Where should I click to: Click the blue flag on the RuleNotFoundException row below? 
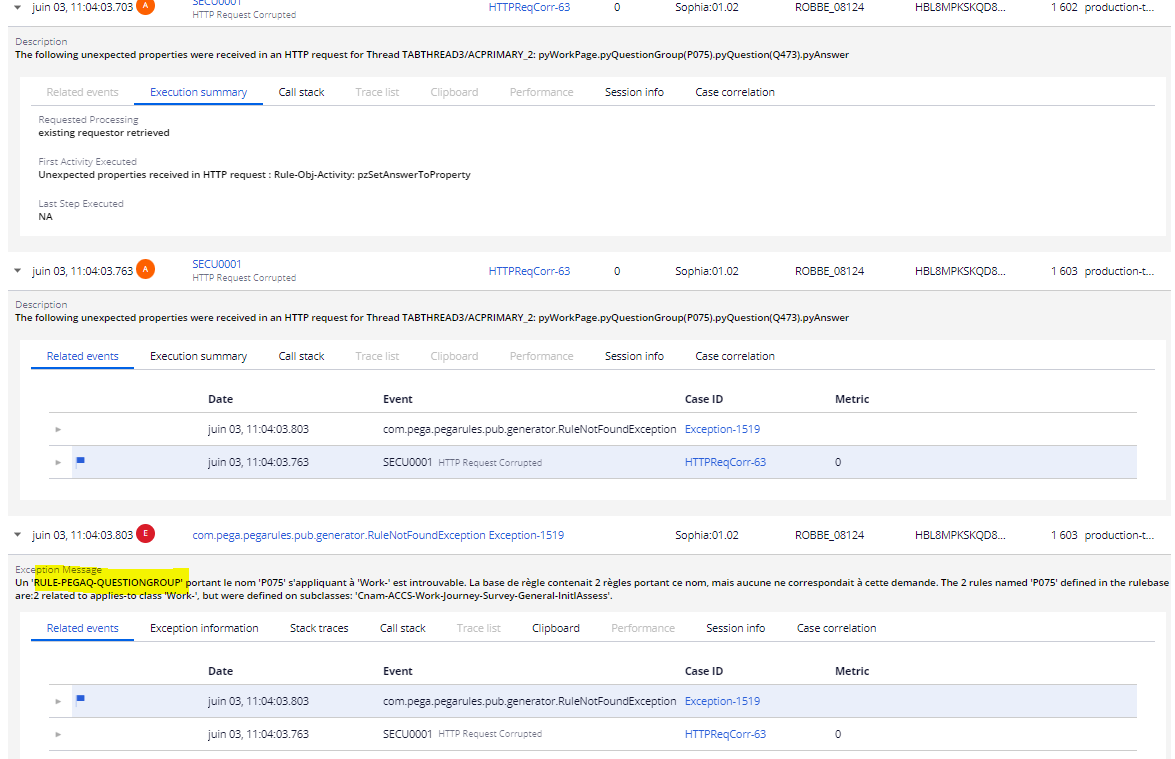81,697
